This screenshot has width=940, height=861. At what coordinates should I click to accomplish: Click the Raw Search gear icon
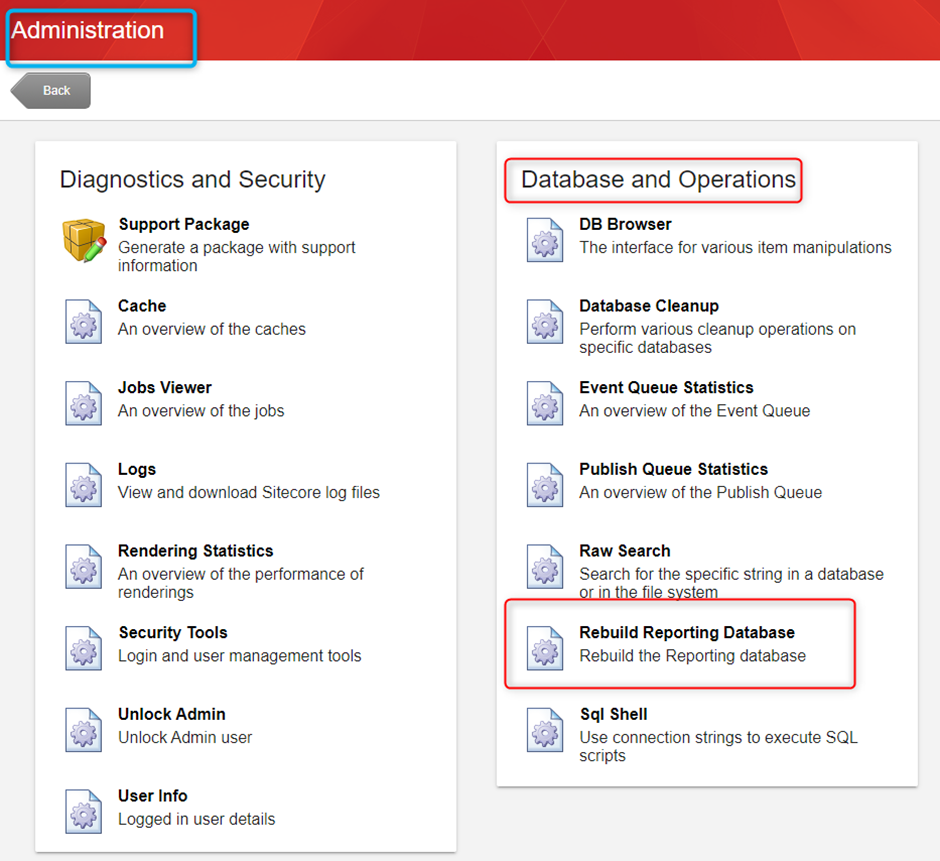[x=545, y=567]
